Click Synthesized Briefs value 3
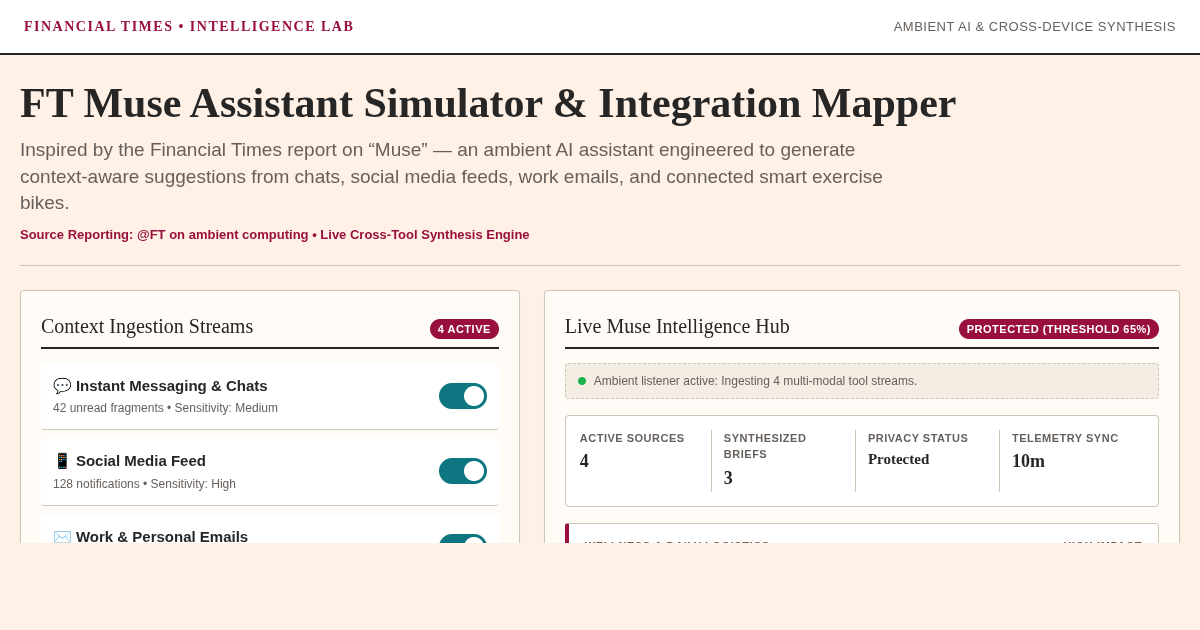Viewport: 1200px width, 630px height. [x=728, y=478]
